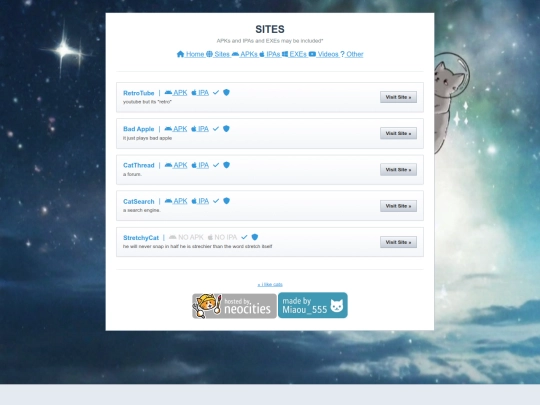Click the Bad Apple shield icon
This screenshot has width=540, height=405.
(x=226, y=128)
